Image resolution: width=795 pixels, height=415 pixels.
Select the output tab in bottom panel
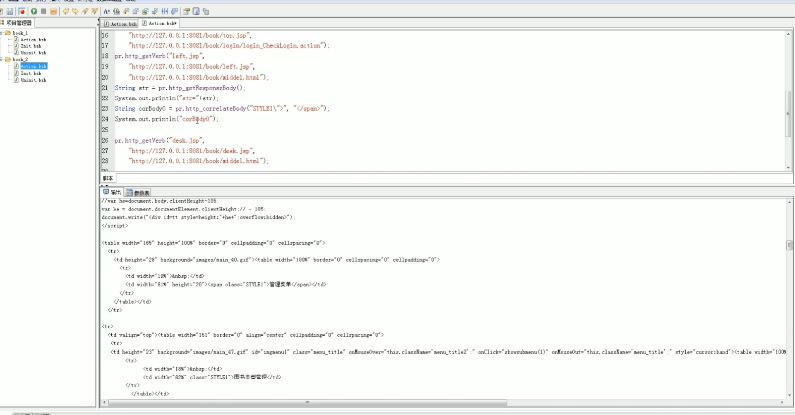112,191
